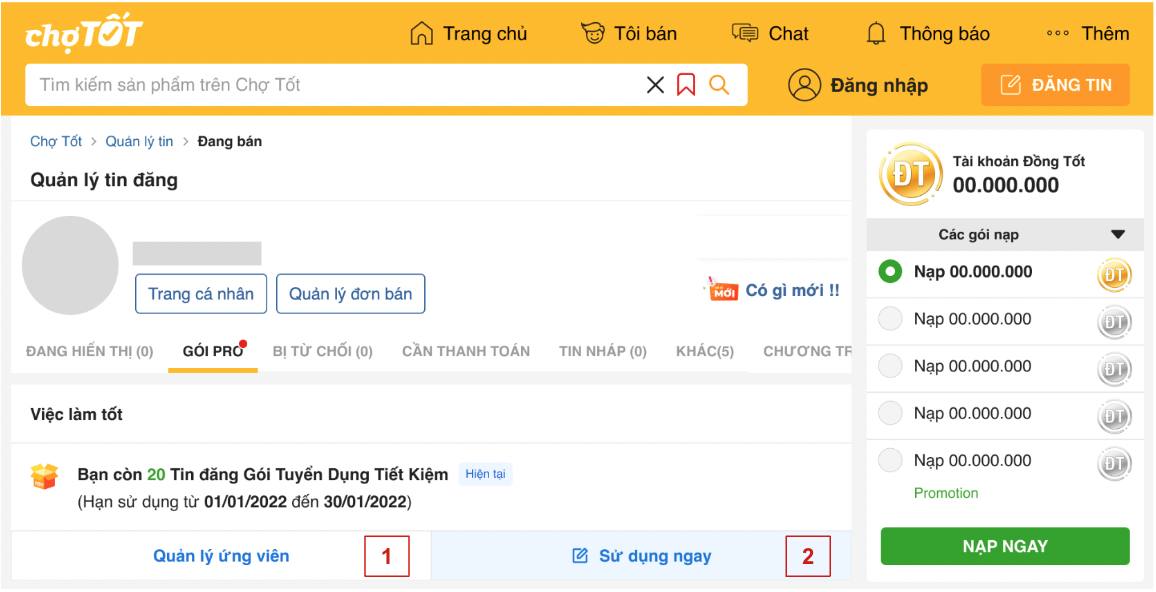Open saved searches bookmark icon
Viewport: 1156px width, 592px height.
(x=686, y=85)
